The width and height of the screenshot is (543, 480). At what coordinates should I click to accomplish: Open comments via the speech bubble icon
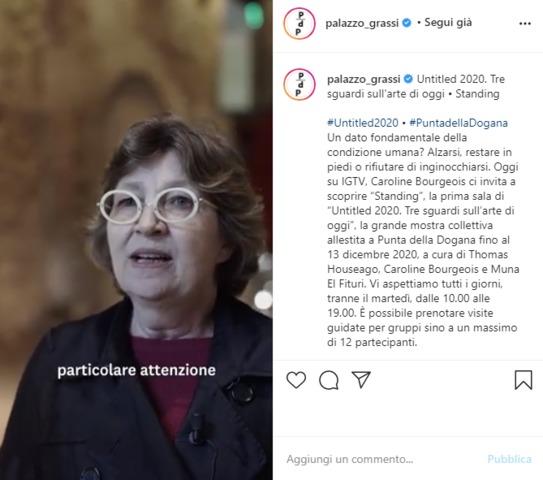coord(328,380)
